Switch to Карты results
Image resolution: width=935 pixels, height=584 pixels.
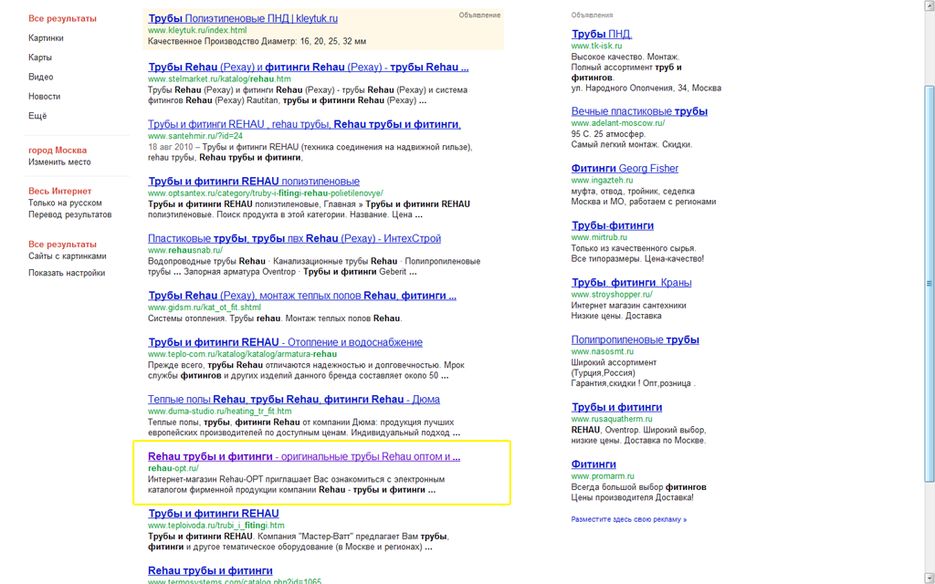[x=40, y=57]
